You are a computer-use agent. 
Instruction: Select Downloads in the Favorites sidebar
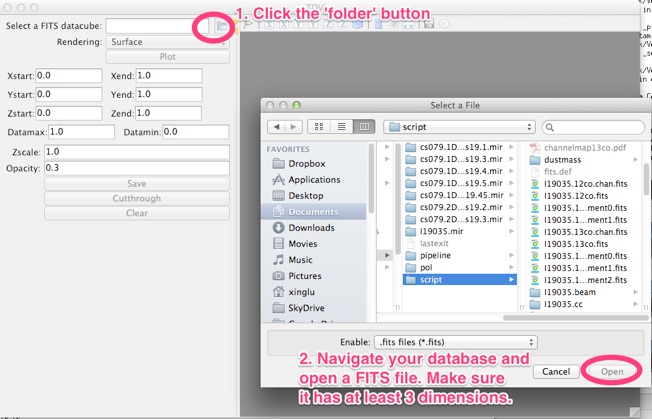pos(311,228)
